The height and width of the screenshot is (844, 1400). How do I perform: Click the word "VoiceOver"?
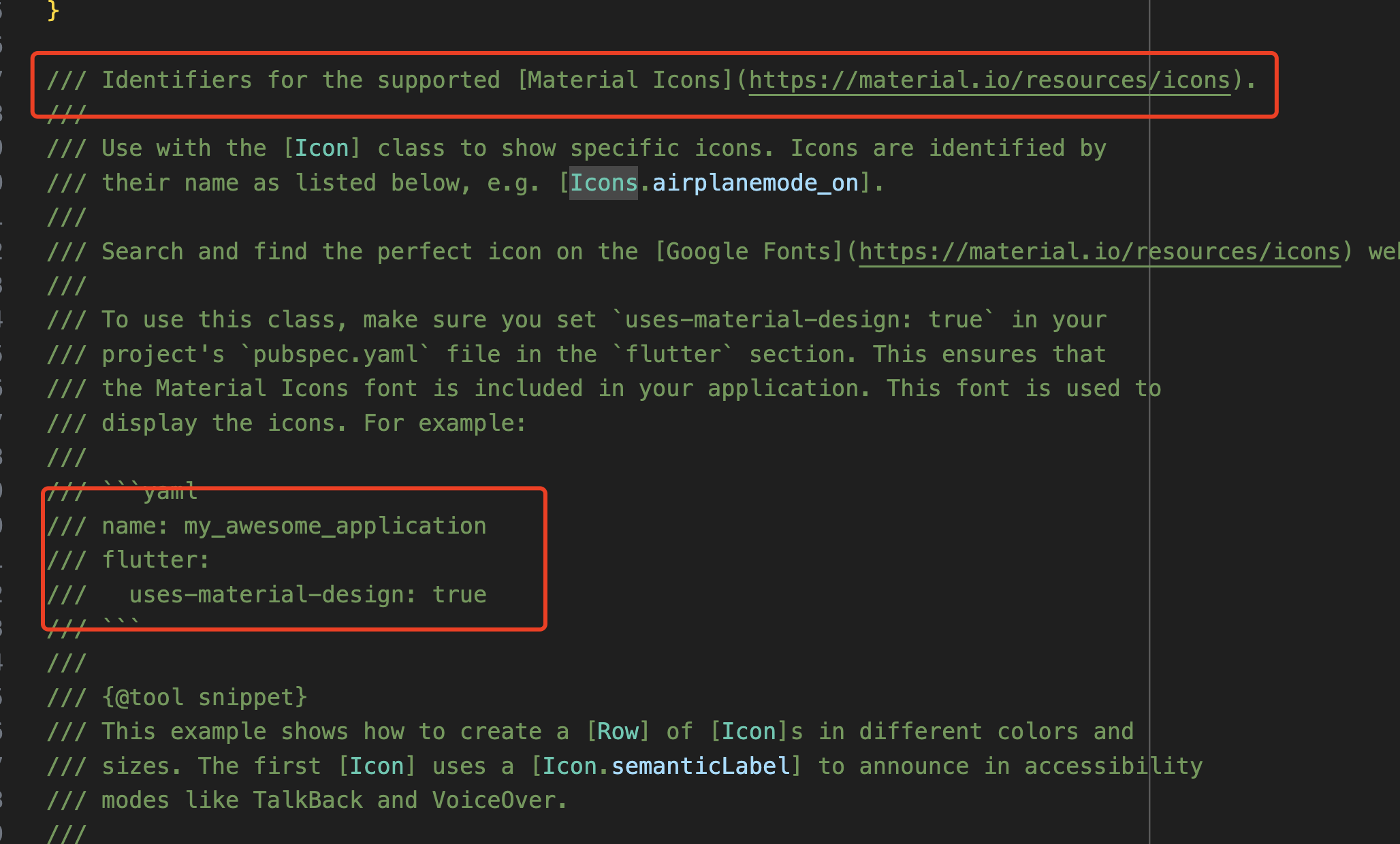[x=494, y=800]
